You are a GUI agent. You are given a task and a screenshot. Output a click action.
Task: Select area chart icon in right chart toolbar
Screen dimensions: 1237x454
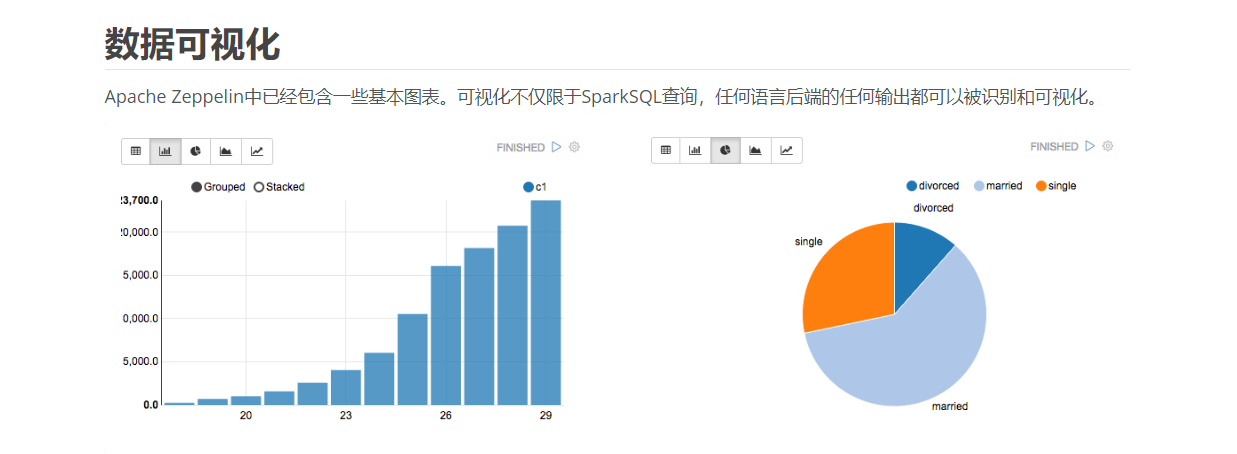[x=756, y=151]
